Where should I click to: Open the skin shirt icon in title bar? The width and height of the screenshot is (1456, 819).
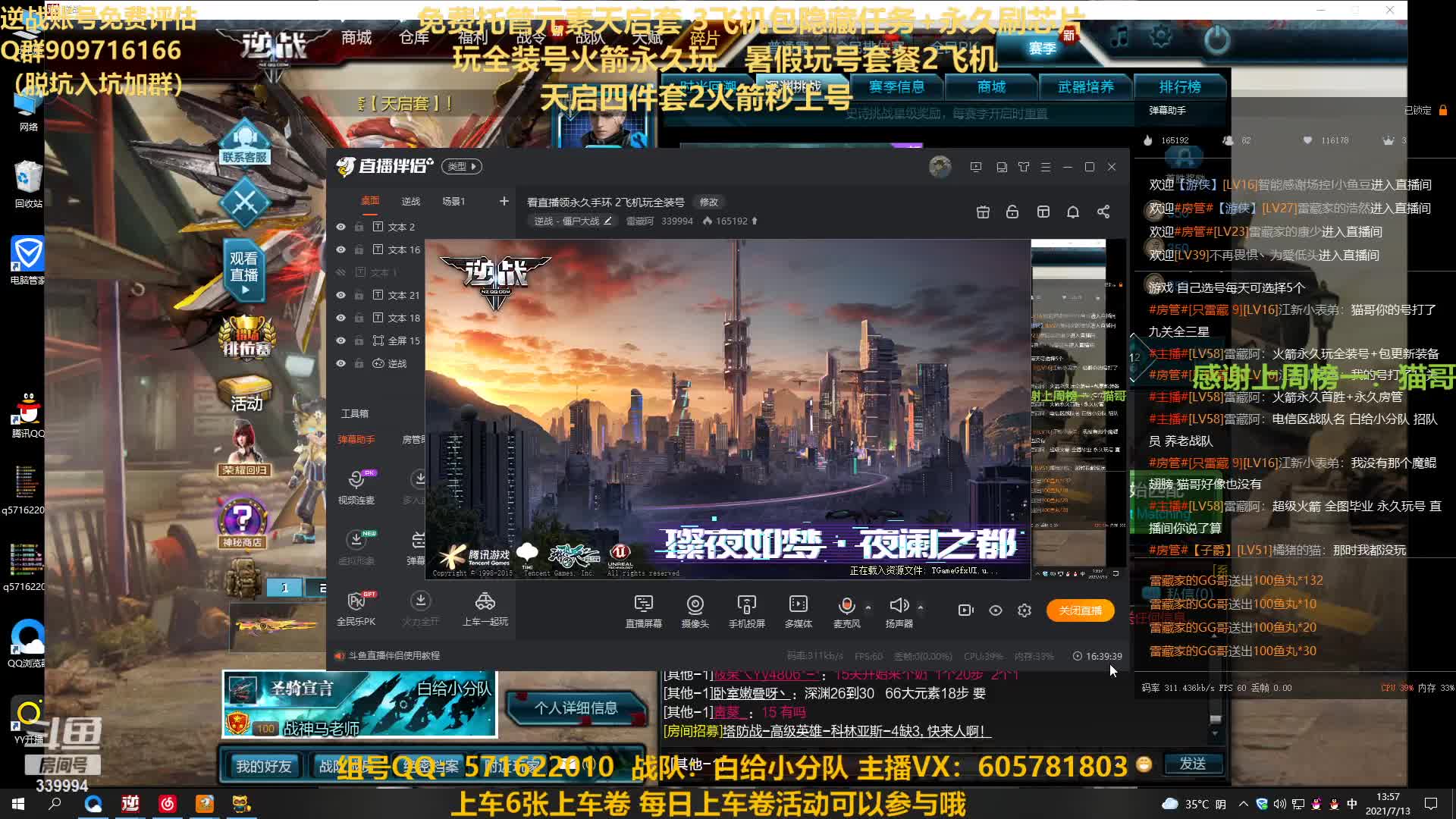click(x=1024, y=167)
